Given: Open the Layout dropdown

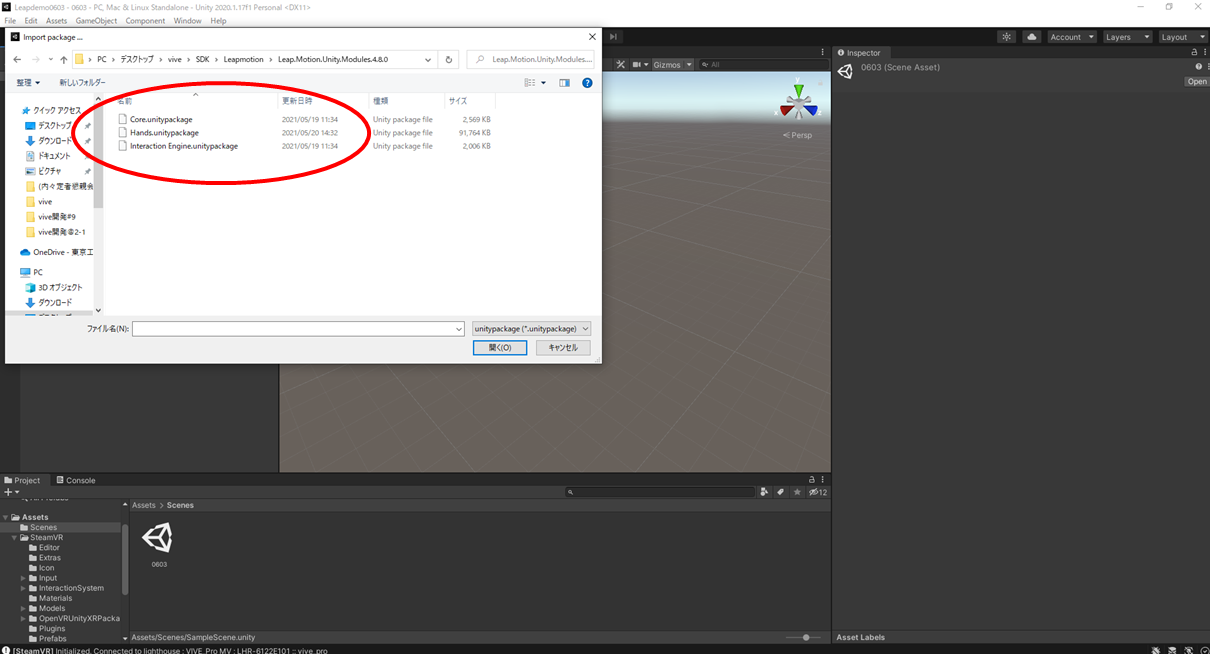Looking at the screenshot, I should click(x=1181, y=37).
